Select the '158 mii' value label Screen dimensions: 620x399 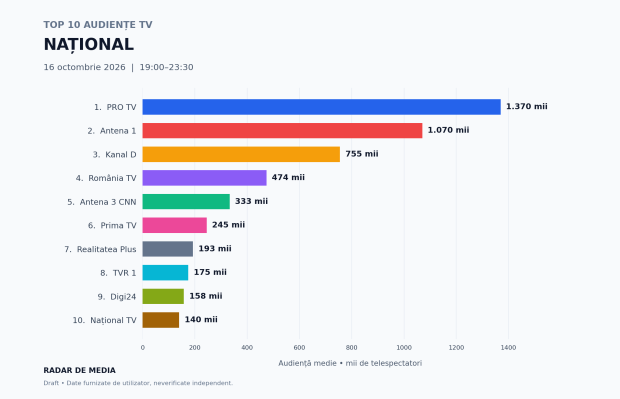coord(206,296)
